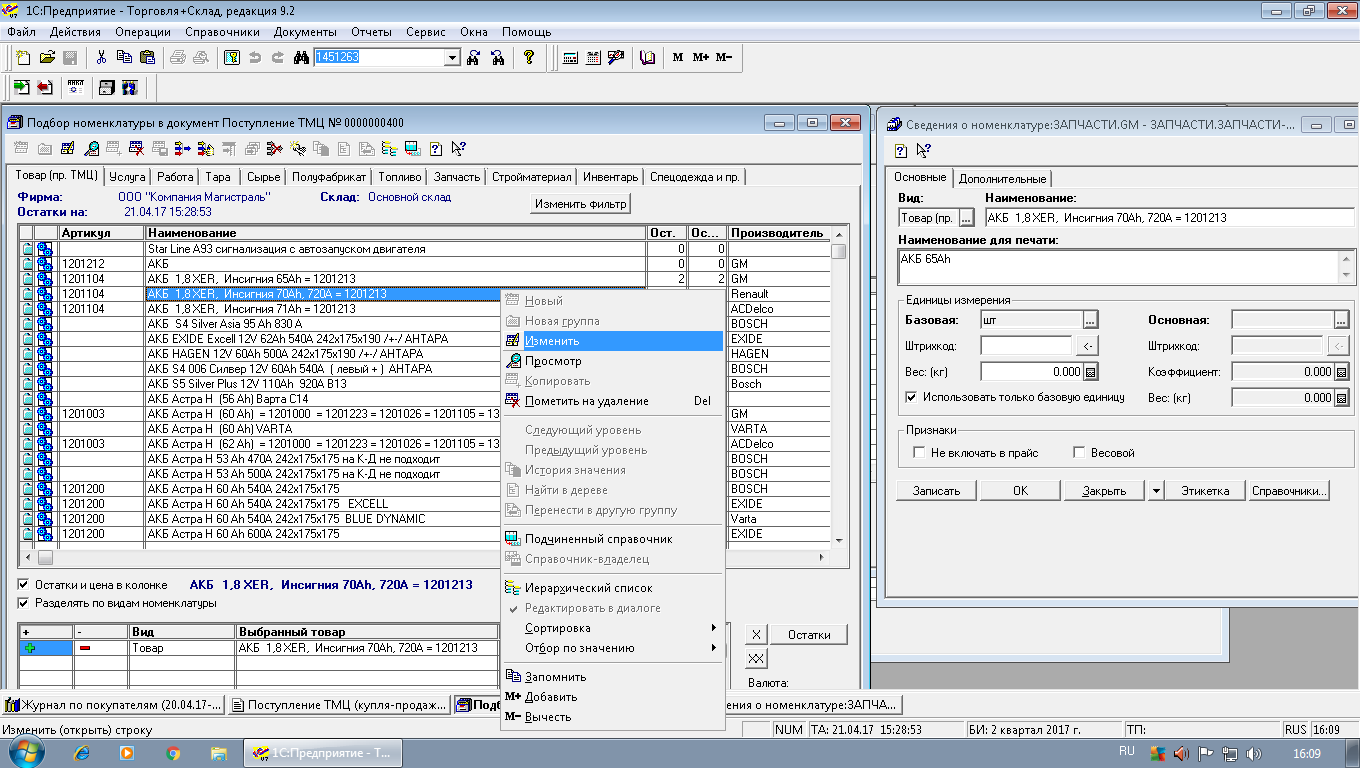Click the scissors cut icon in toolbar
Viewport: 1360px width, 772px height.
pos(101,57)
